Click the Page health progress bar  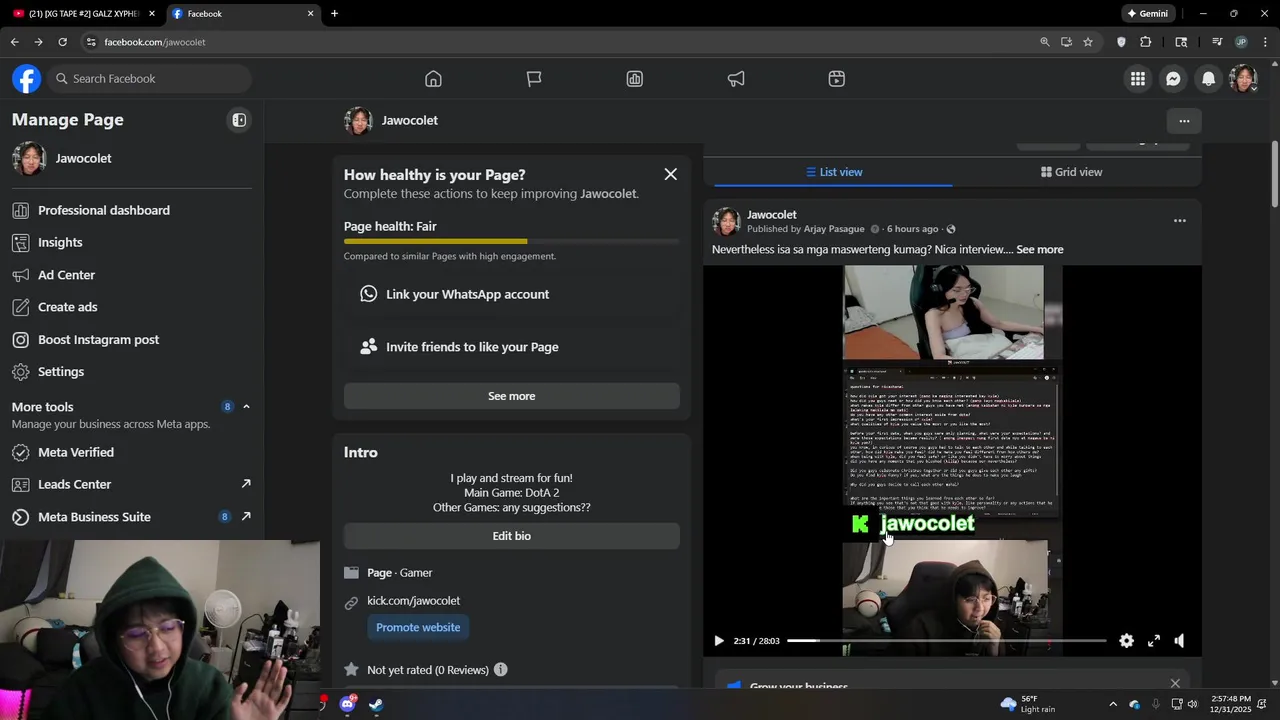pyautogui.click(x=512, y=241)
